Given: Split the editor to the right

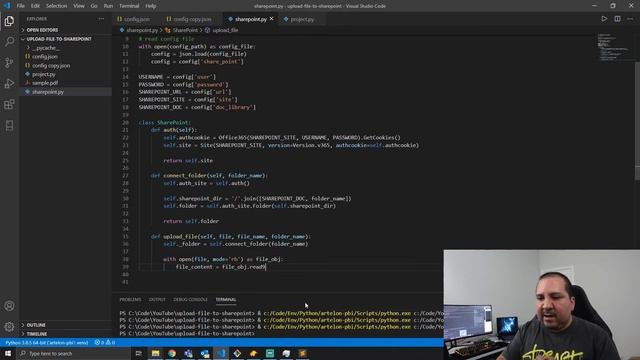Looking at the screenshot, I should 617,19.
